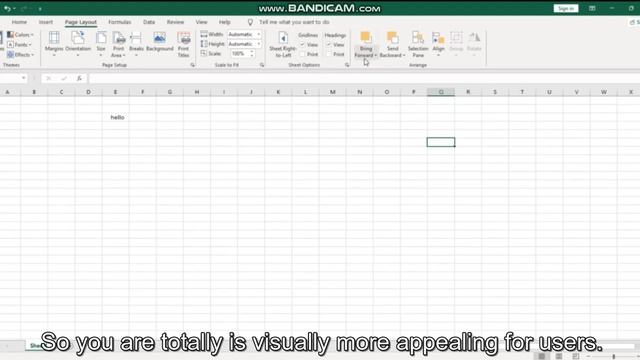Toggle the Gridlines Print checkbox
Viewport: 640px width, 360px height.
coord(302,54)
